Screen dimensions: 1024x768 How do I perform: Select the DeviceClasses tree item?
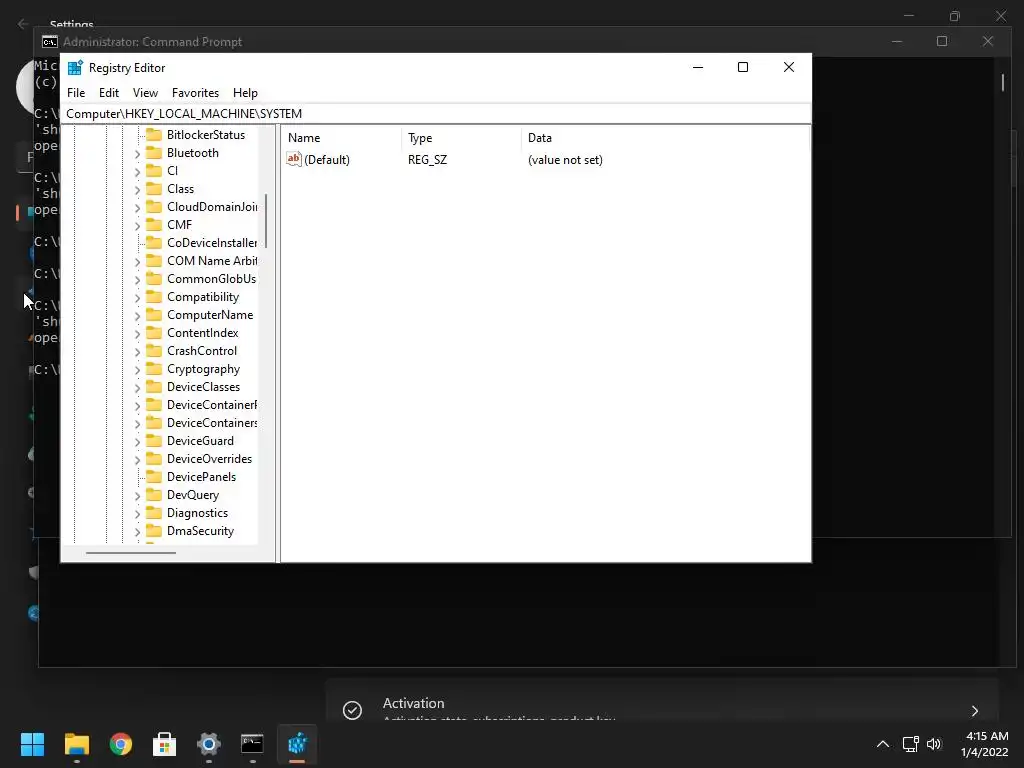[203, 387]
